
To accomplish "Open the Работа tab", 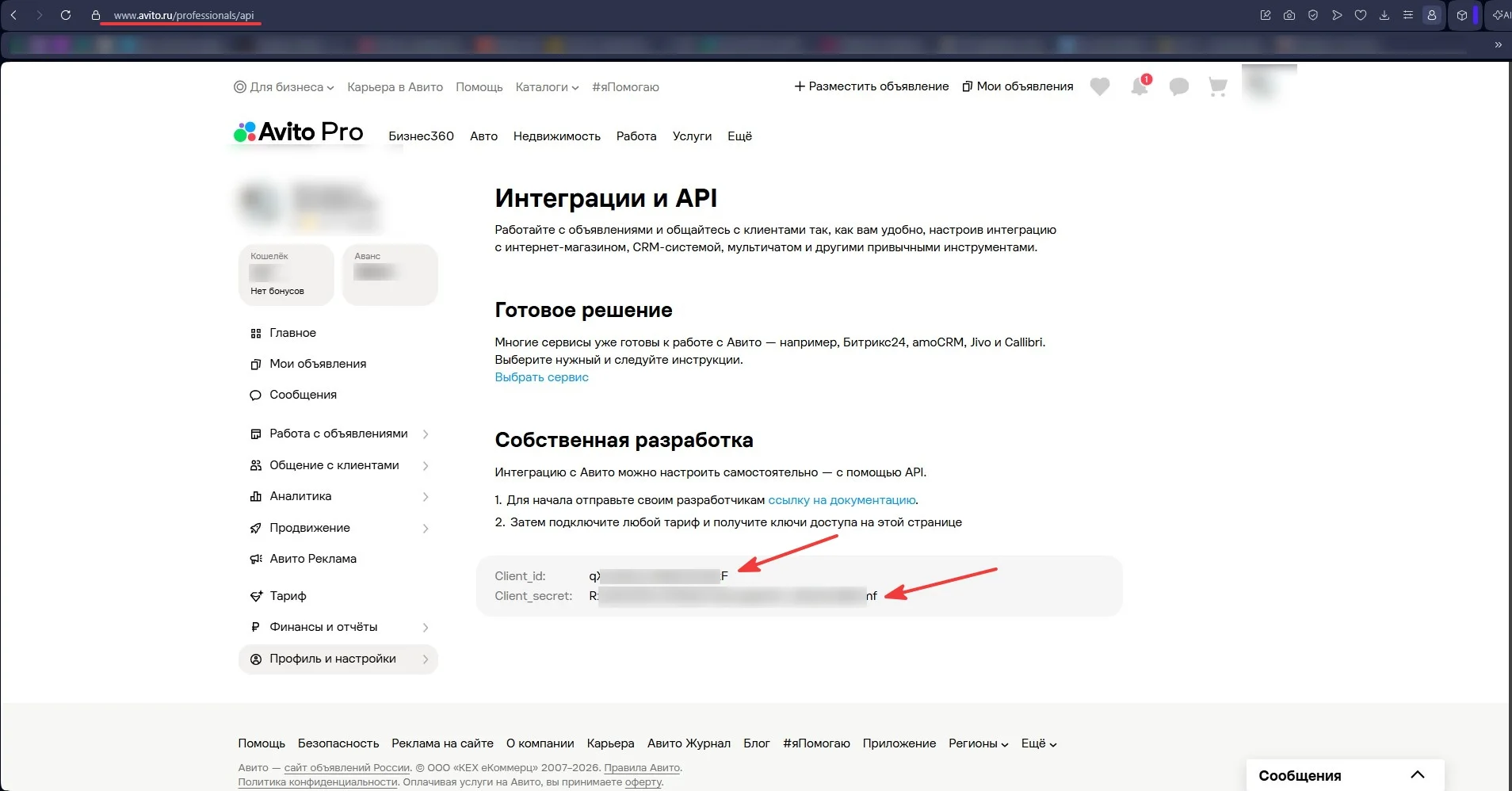I will (x=636, y=136).
